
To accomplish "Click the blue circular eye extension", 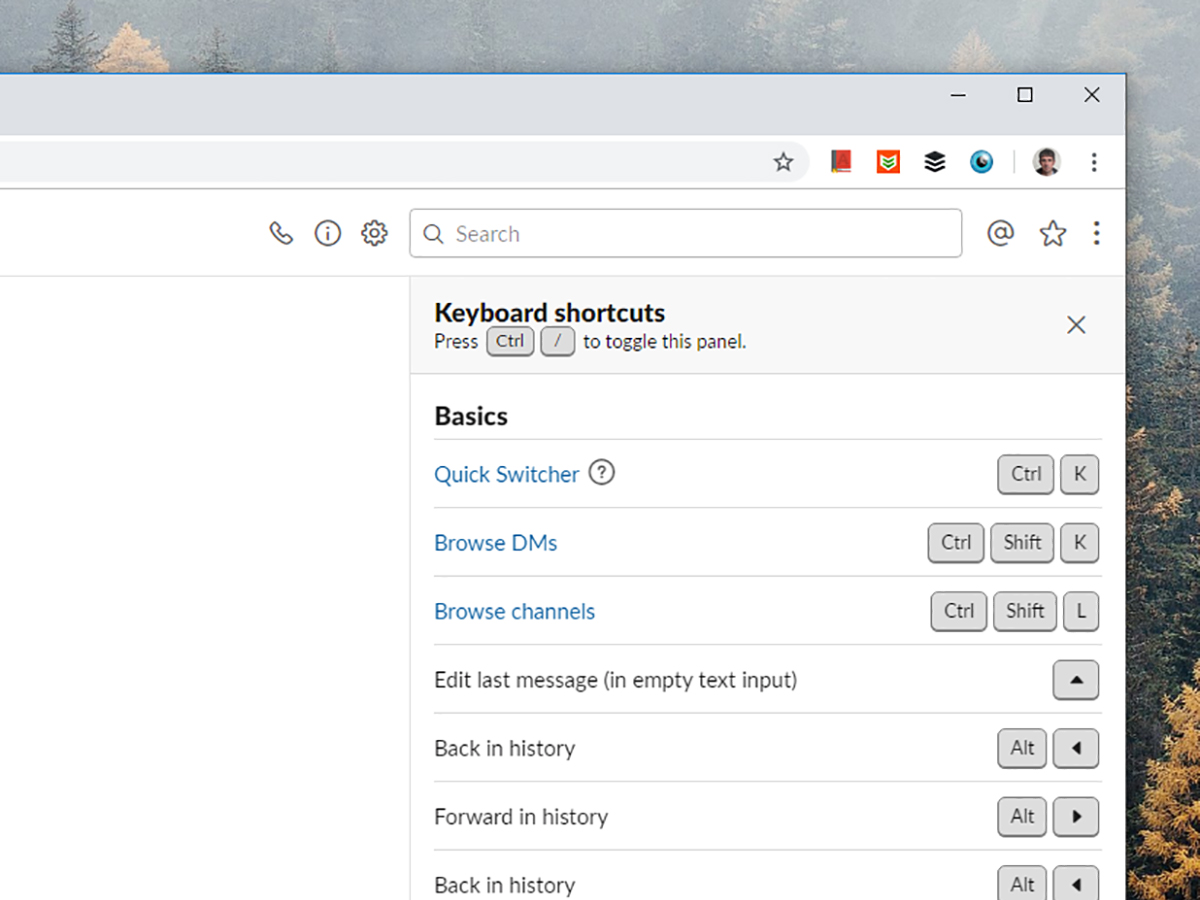I will 982,162.
